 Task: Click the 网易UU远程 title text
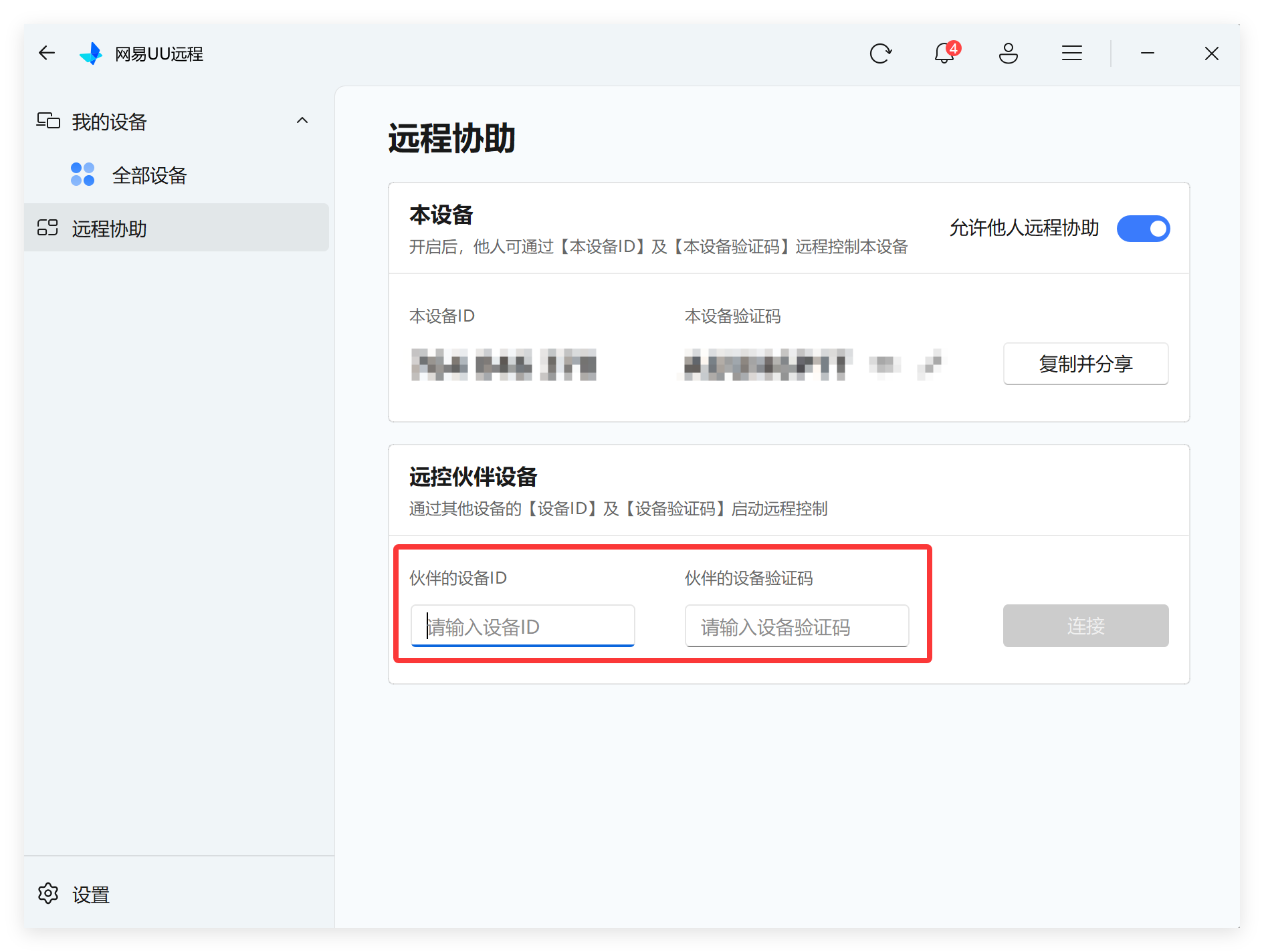pyautogui.click(x=159, y=53)
